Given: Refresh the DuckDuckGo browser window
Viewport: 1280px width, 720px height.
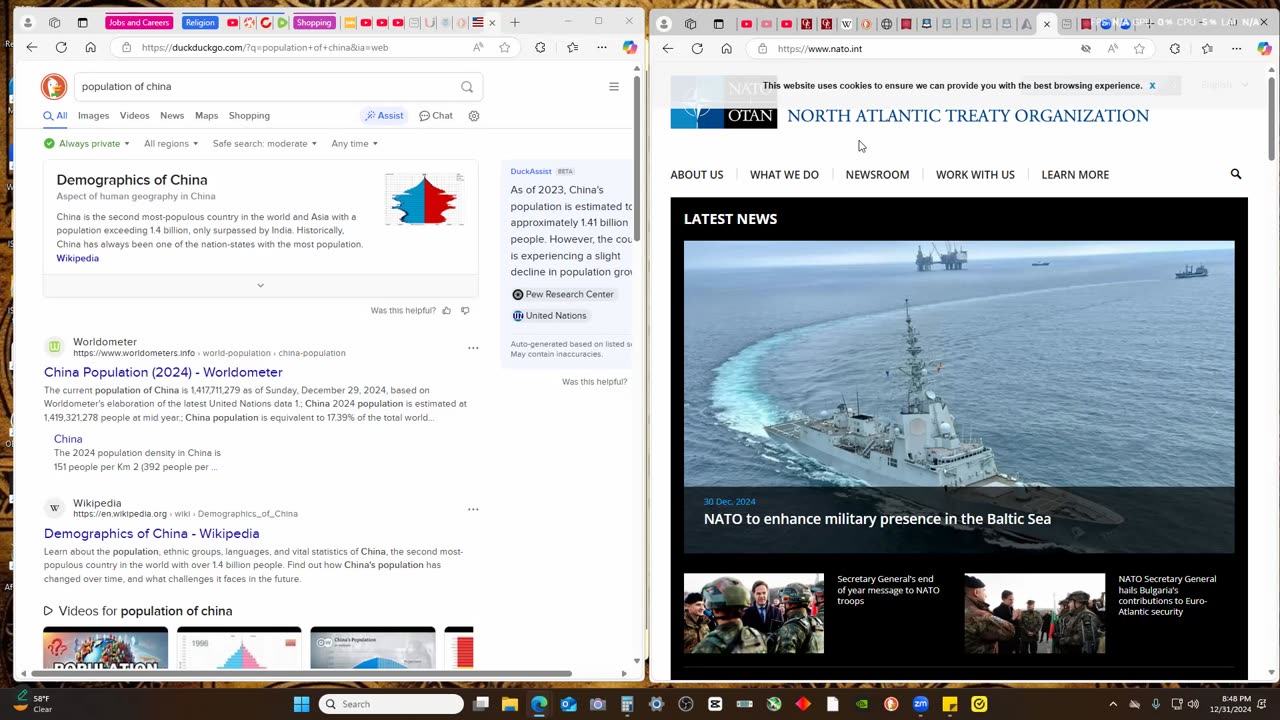Looking at the screenshot, I should 61,47.
